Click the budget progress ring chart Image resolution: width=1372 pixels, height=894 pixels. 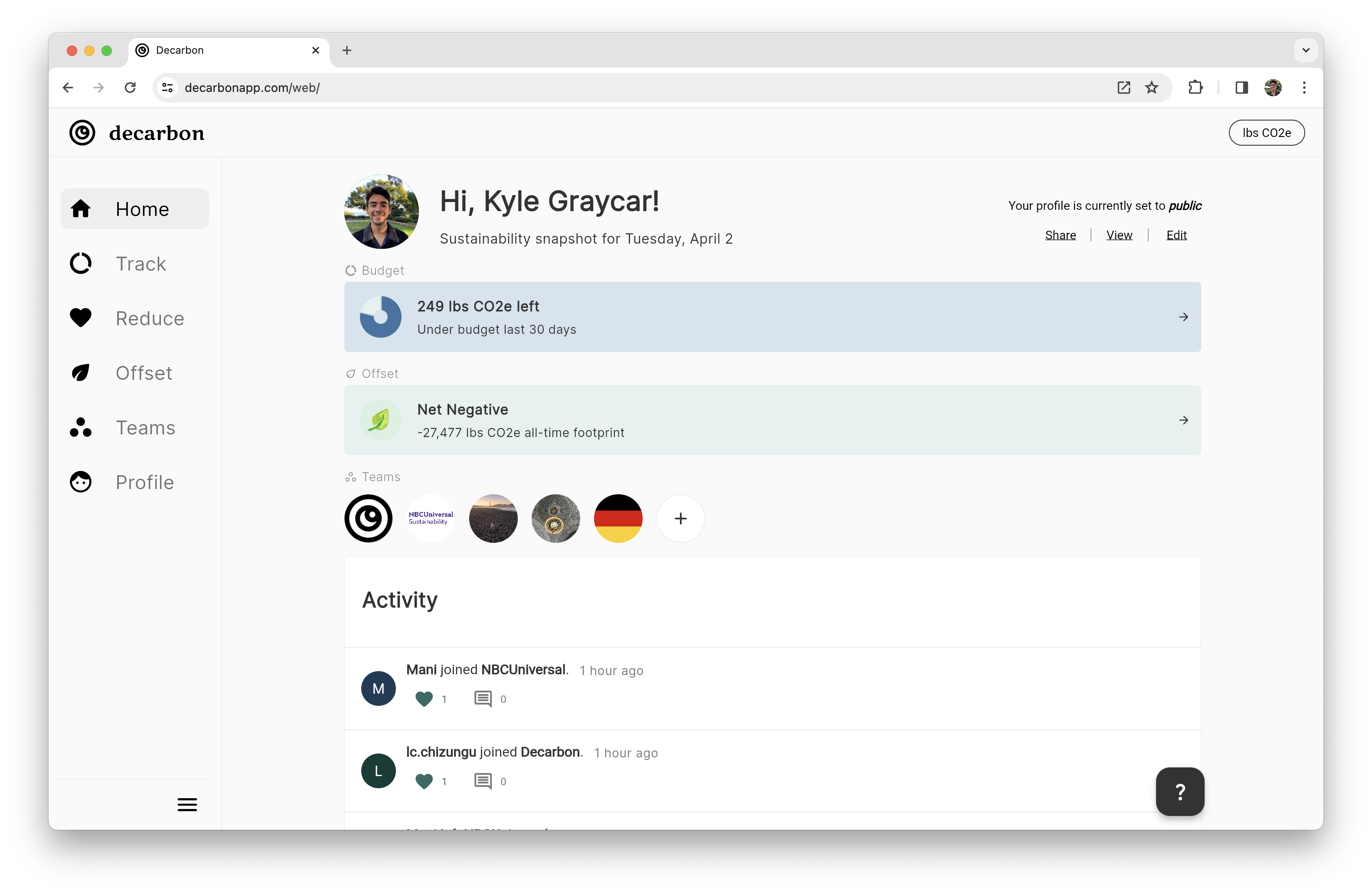click(380, 316)
